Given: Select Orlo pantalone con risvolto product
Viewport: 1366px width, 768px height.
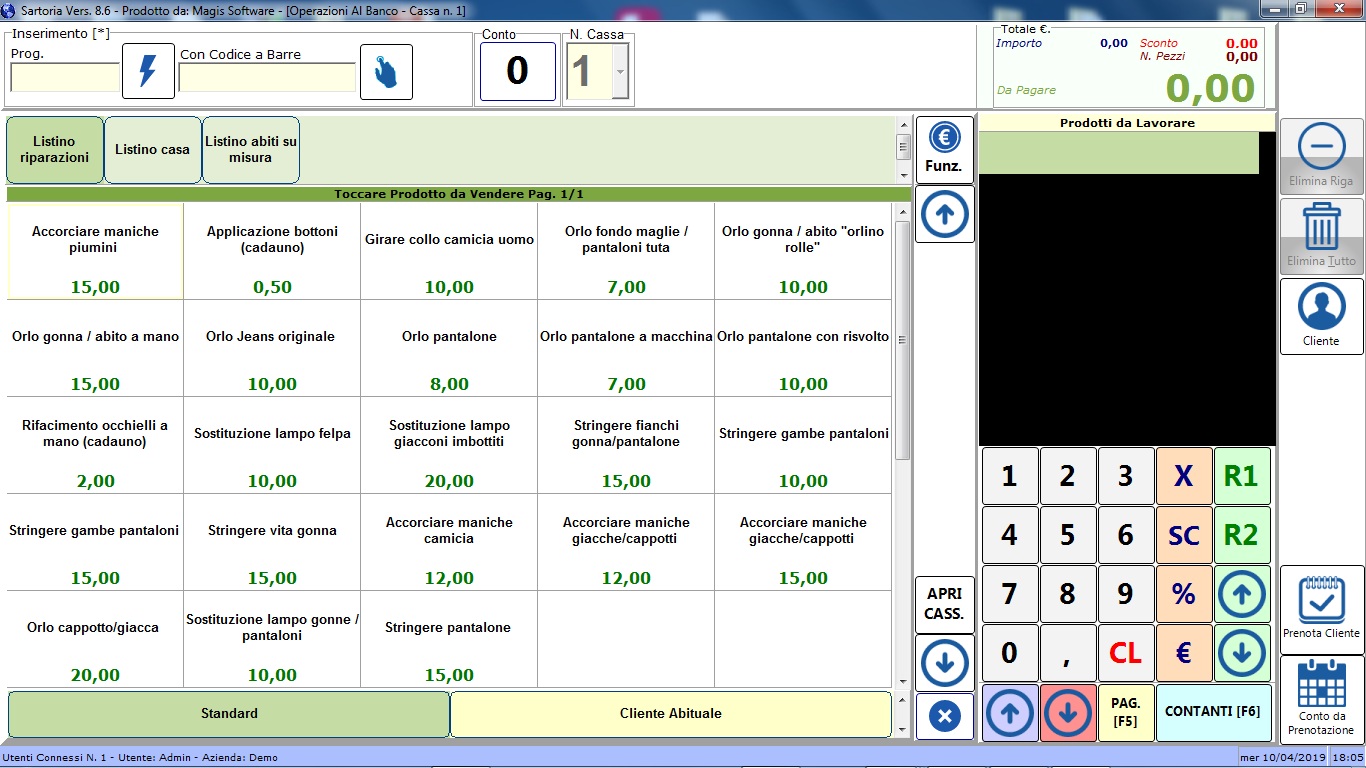Looking at the screenshot, I should (x=803, y=349).
